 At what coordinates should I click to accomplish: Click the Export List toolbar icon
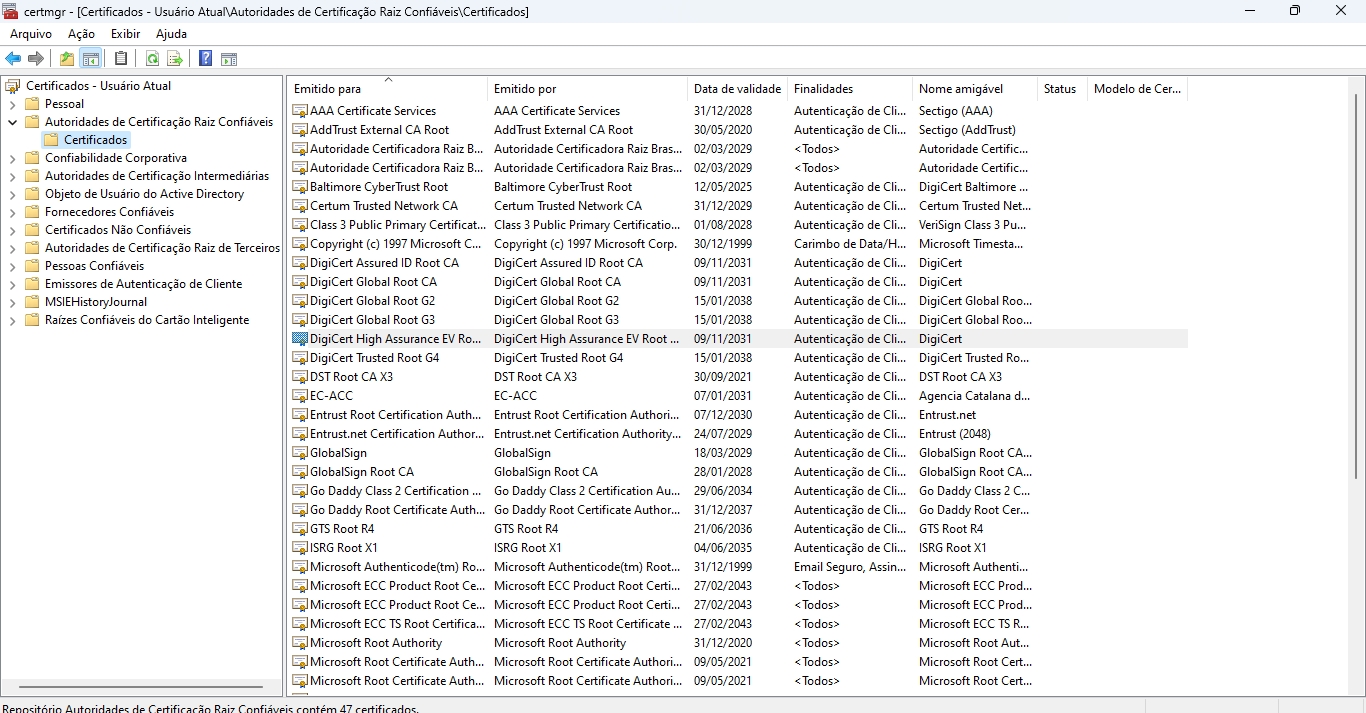coord(175,59)
